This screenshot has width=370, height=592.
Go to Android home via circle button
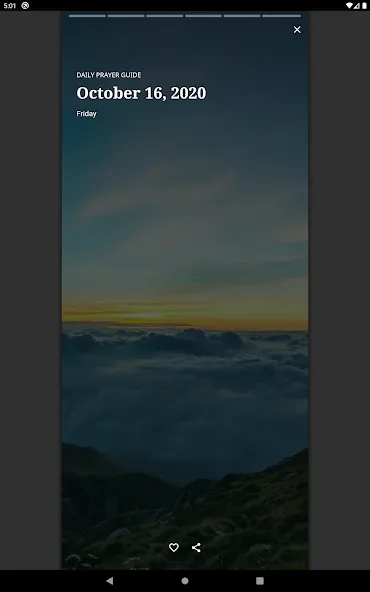coord(185,581)
